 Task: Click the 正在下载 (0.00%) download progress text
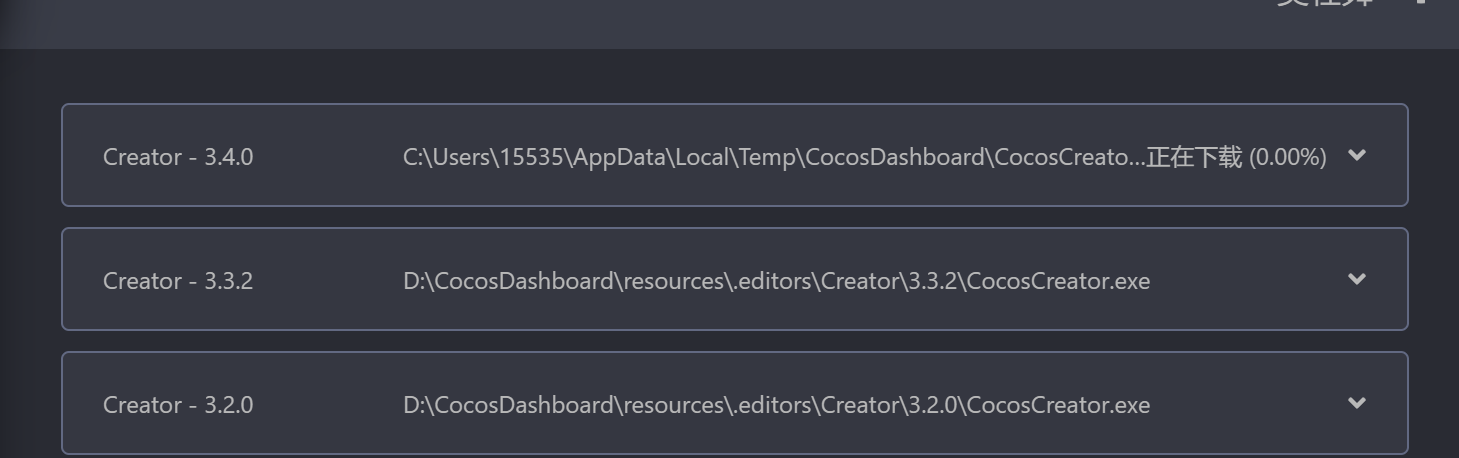(x=1236, y=157)
